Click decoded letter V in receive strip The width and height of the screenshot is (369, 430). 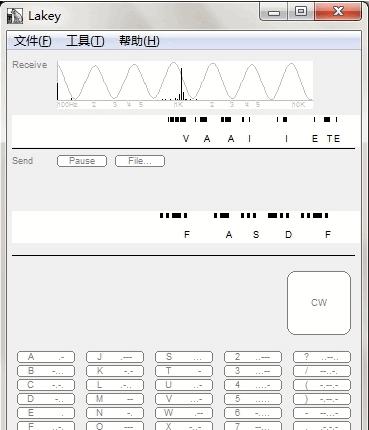(x=186, y=138)
